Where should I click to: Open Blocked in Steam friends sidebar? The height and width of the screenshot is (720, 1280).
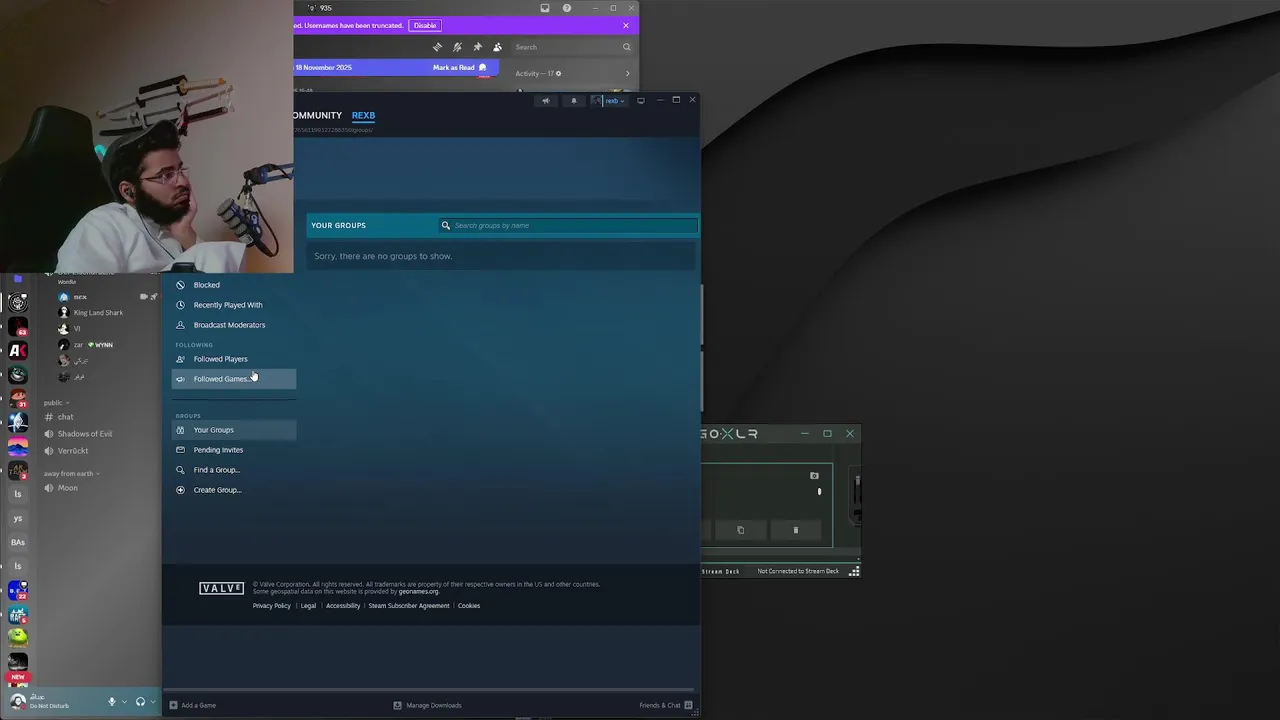tap(233, 285)
